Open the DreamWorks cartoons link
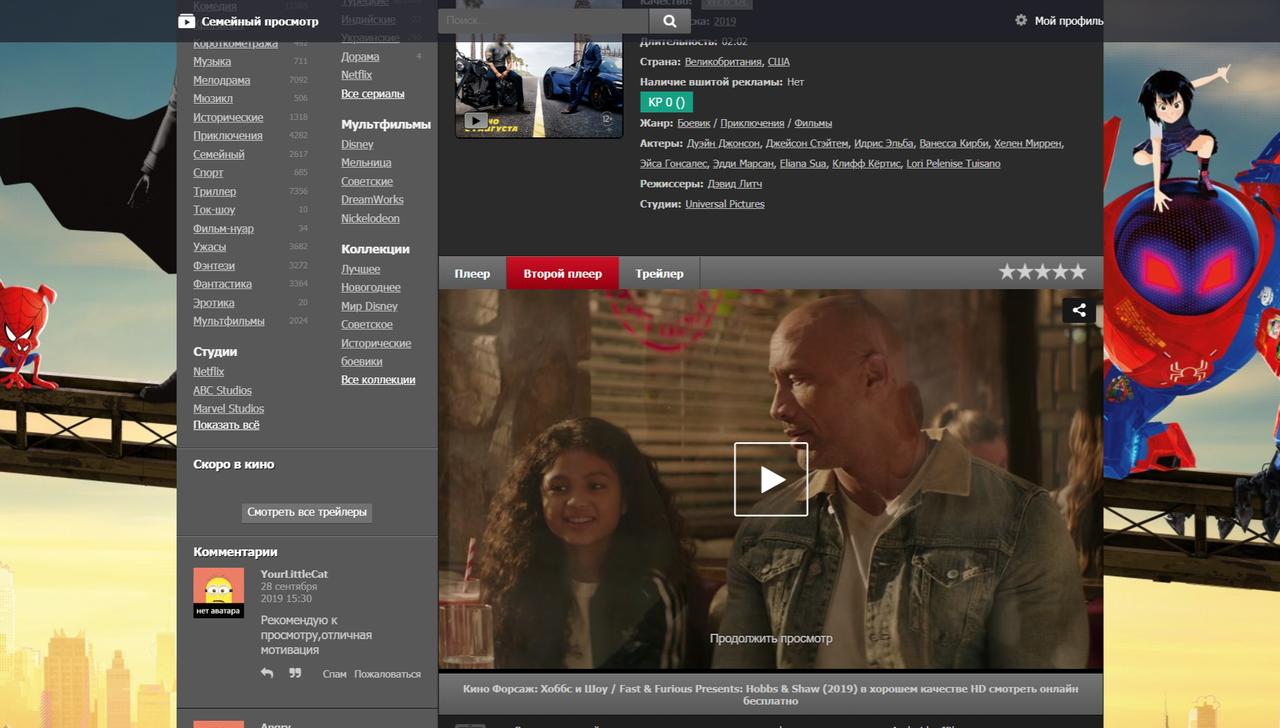This screenshot has width=1280, height=728. coord(372,199)
